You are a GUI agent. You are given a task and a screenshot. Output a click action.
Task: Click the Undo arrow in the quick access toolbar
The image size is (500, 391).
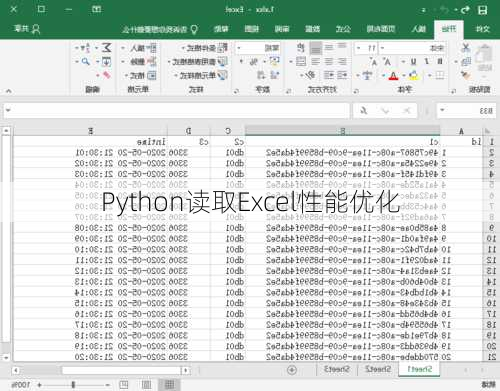[465, 10]
